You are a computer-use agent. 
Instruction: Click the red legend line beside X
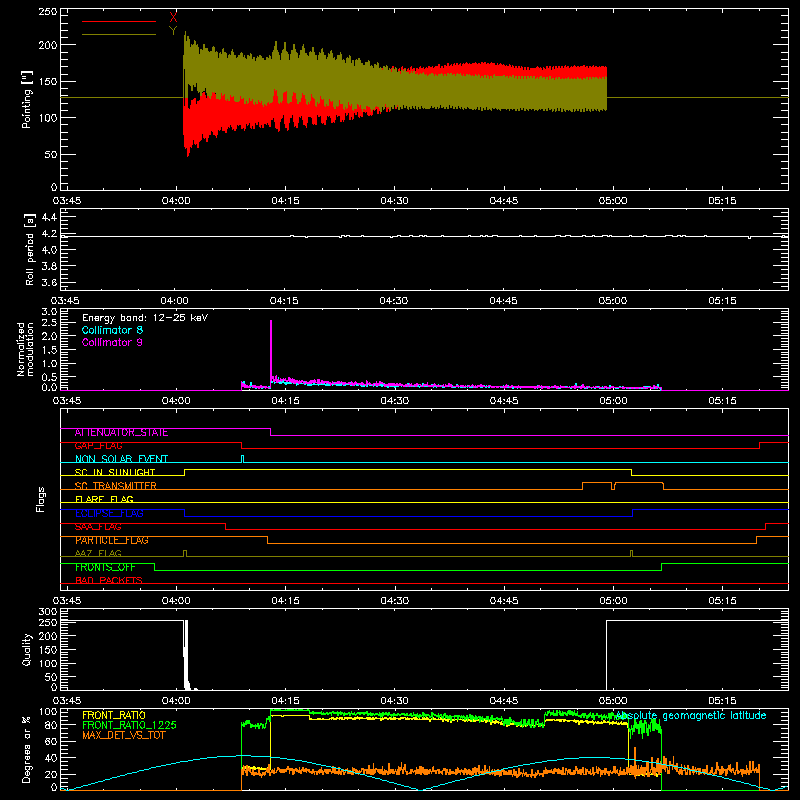[119, 21]
